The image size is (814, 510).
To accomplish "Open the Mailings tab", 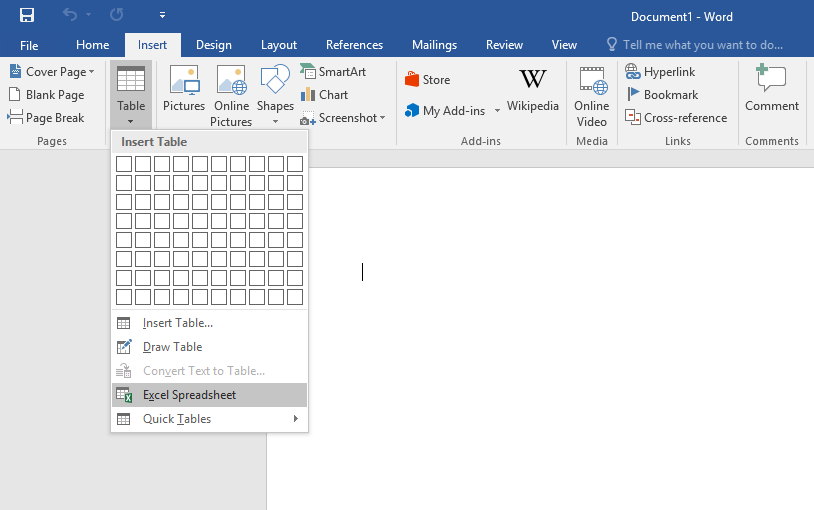I will point(435,45).
